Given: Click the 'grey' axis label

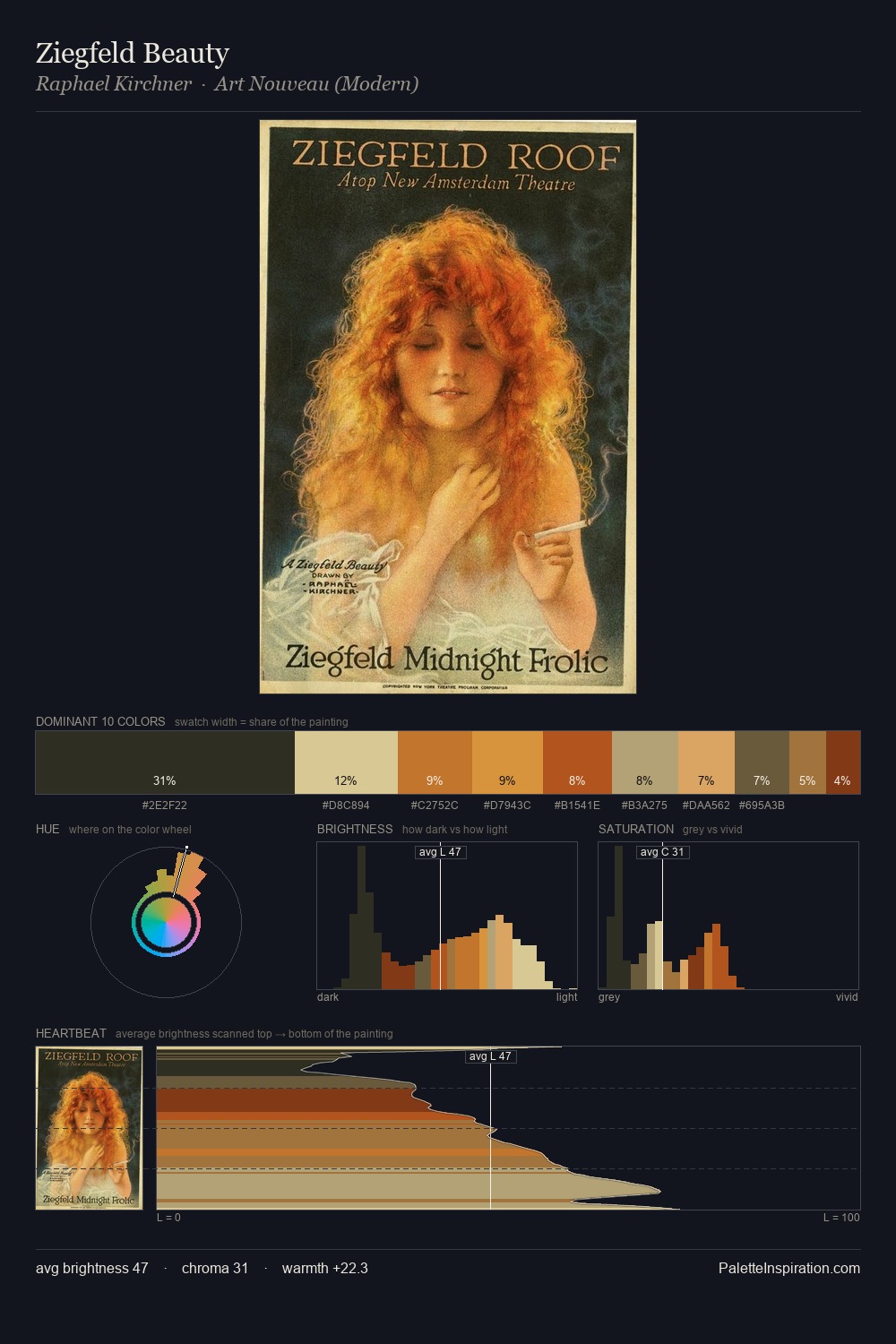Looking at the screenshot, I should 609,997.
